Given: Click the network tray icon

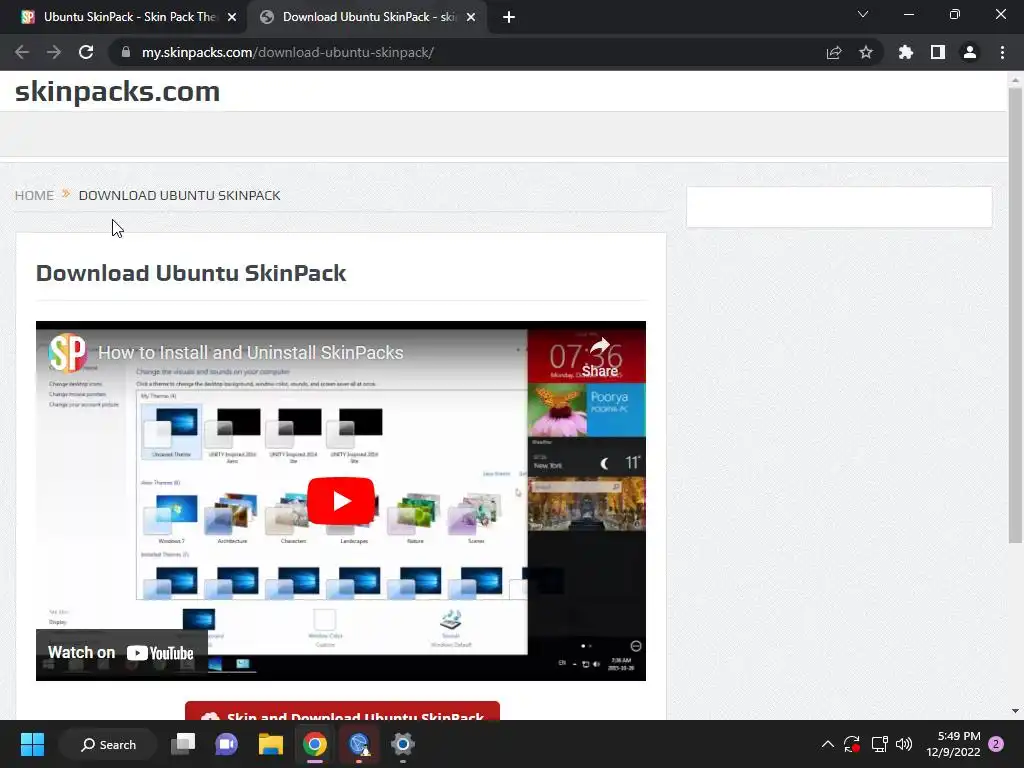Looking at the screenshot, I should coord(879,744).
